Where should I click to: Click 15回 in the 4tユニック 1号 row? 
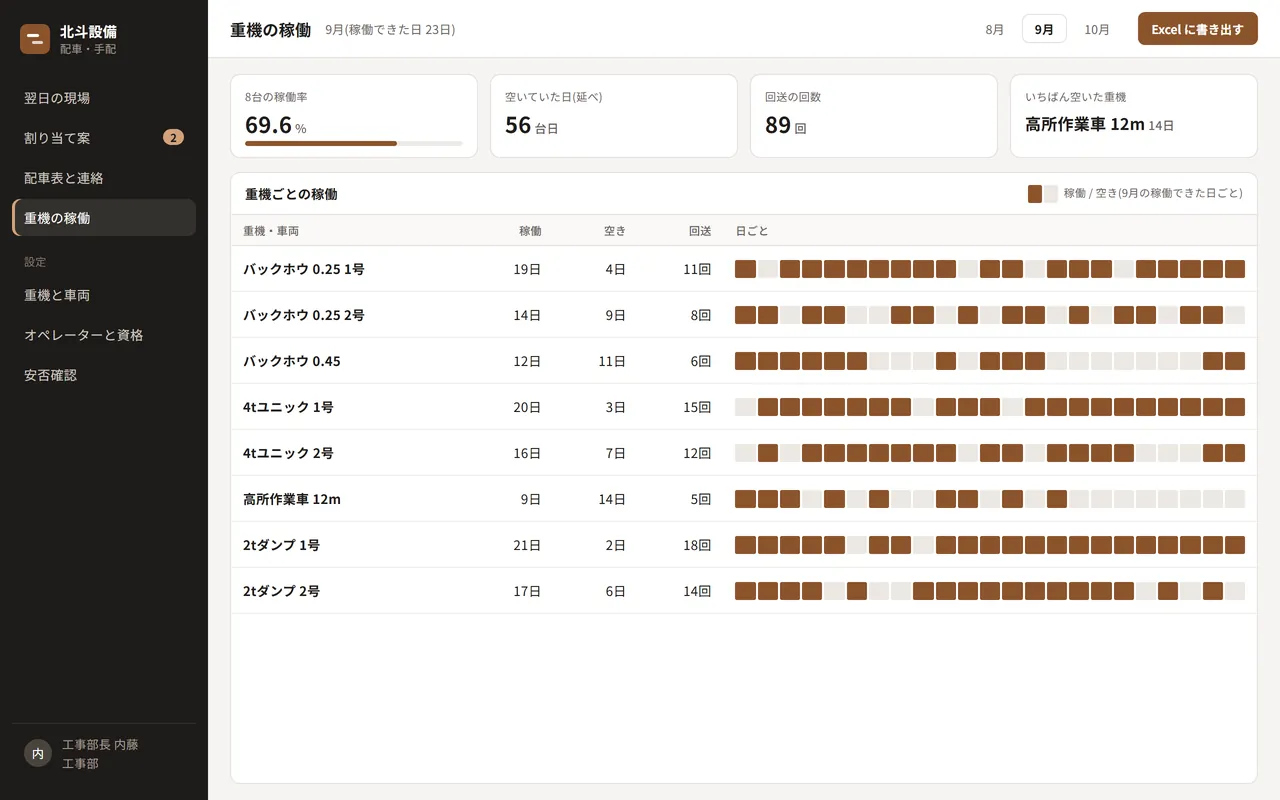(x=697, y=407)
